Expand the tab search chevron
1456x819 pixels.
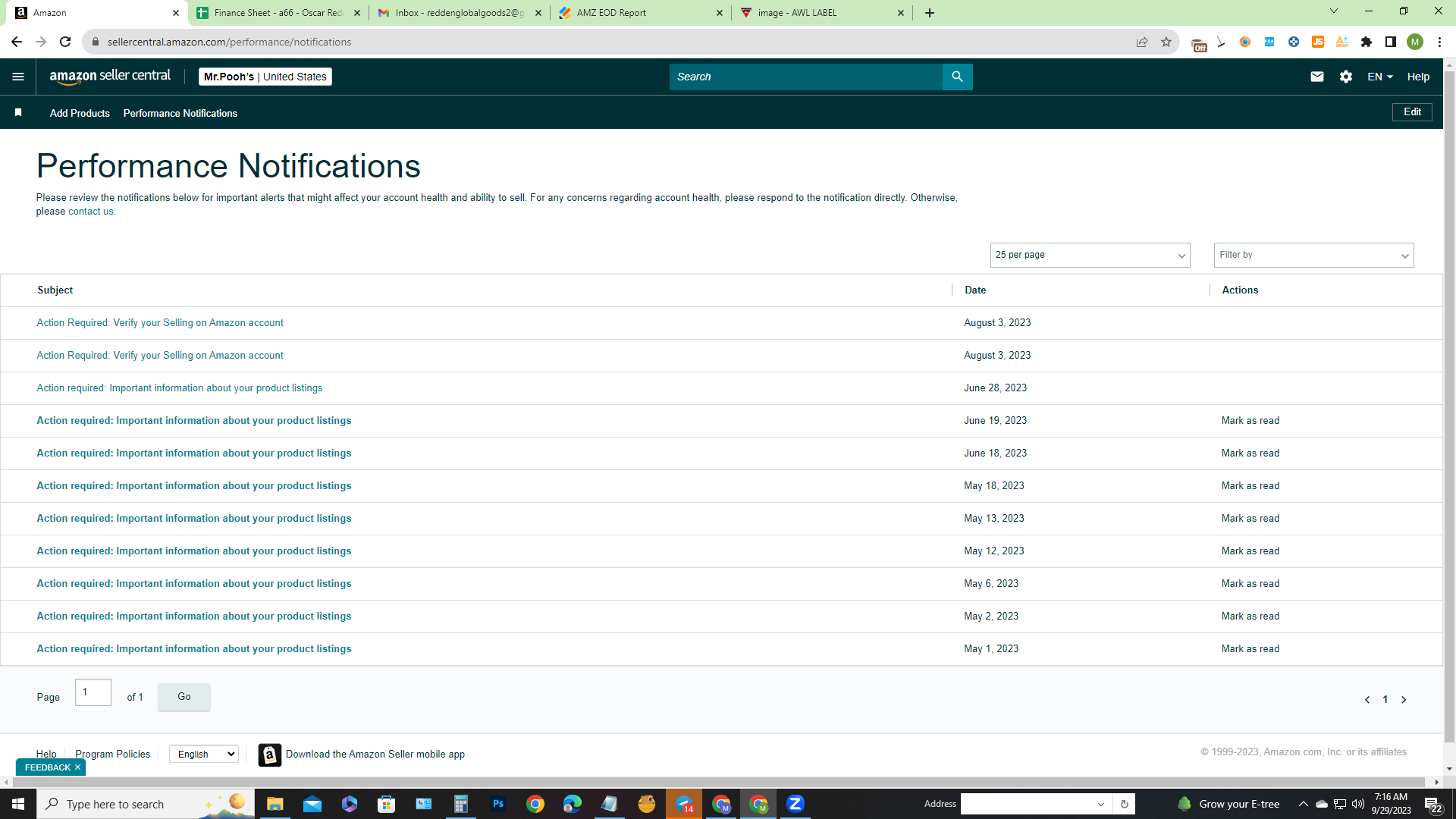coord(1334,11)
